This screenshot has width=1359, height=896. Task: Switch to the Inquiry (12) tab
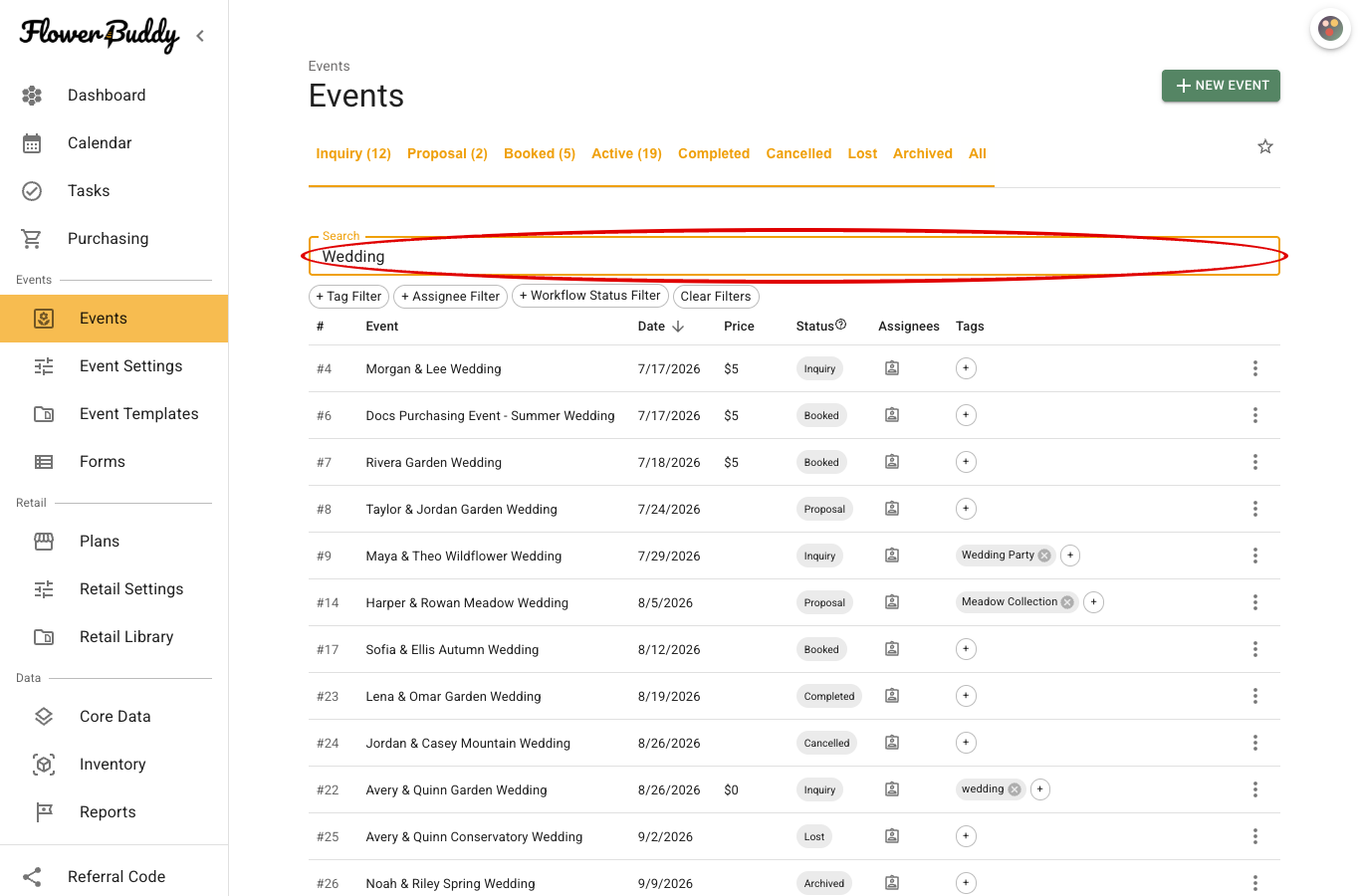[353, 153]
